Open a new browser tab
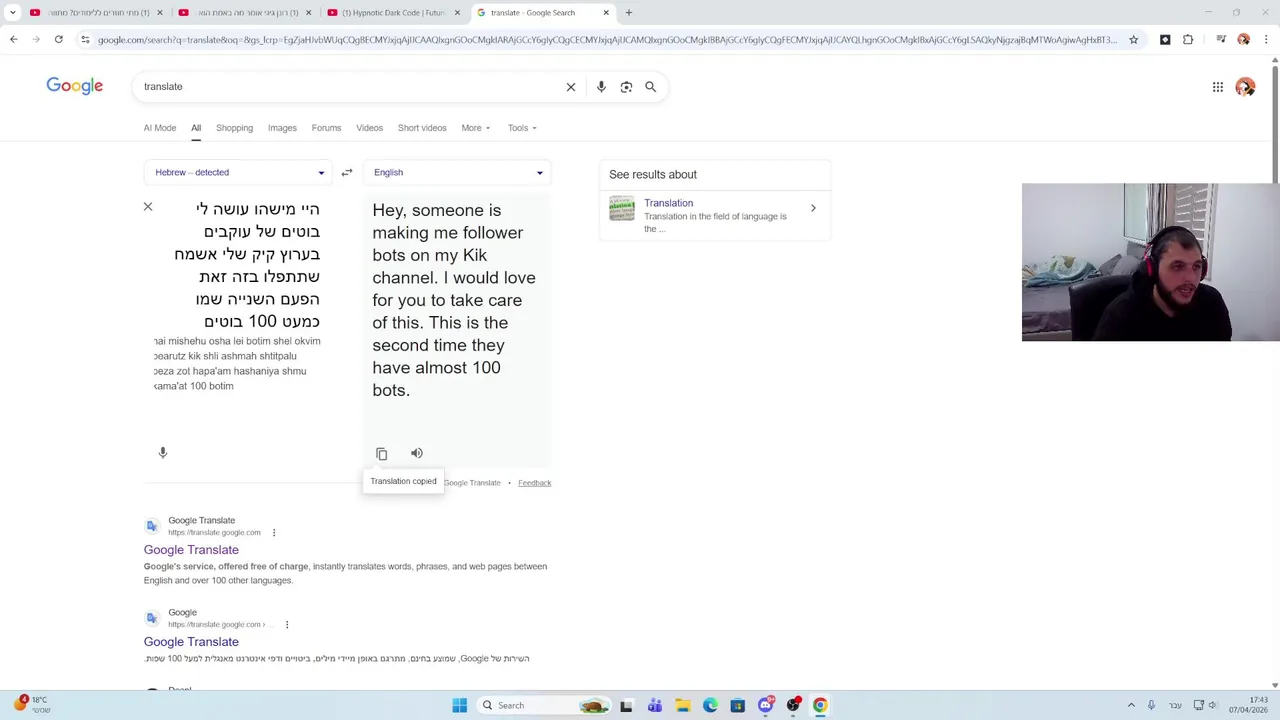 [628, 13]
